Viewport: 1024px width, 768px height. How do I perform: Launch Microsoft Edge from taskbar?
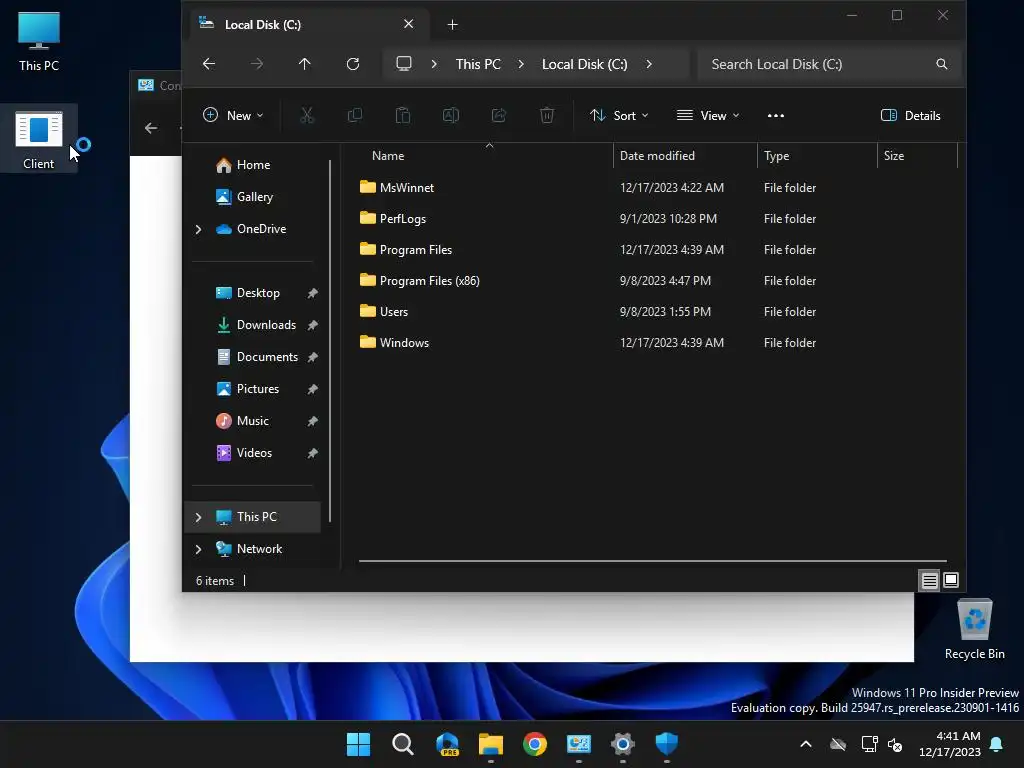click(447, 744)
